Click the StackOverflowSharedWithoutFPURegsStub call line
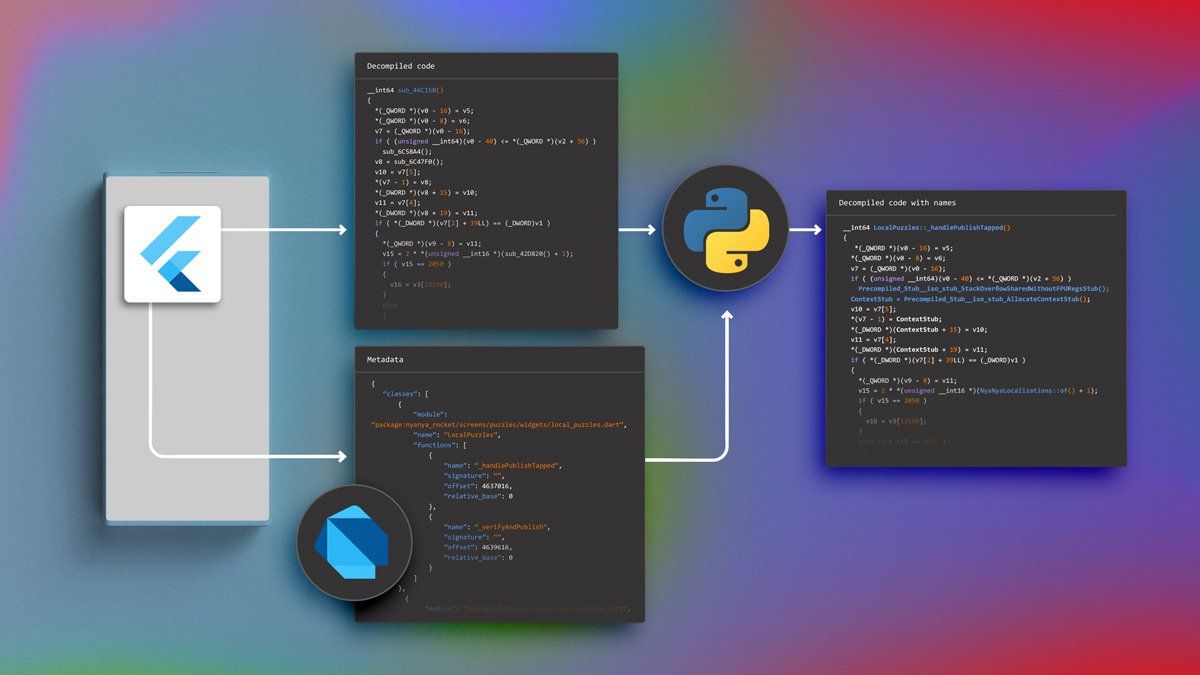Viewport: 1200px width, 675px height. [x=984, y=289]
